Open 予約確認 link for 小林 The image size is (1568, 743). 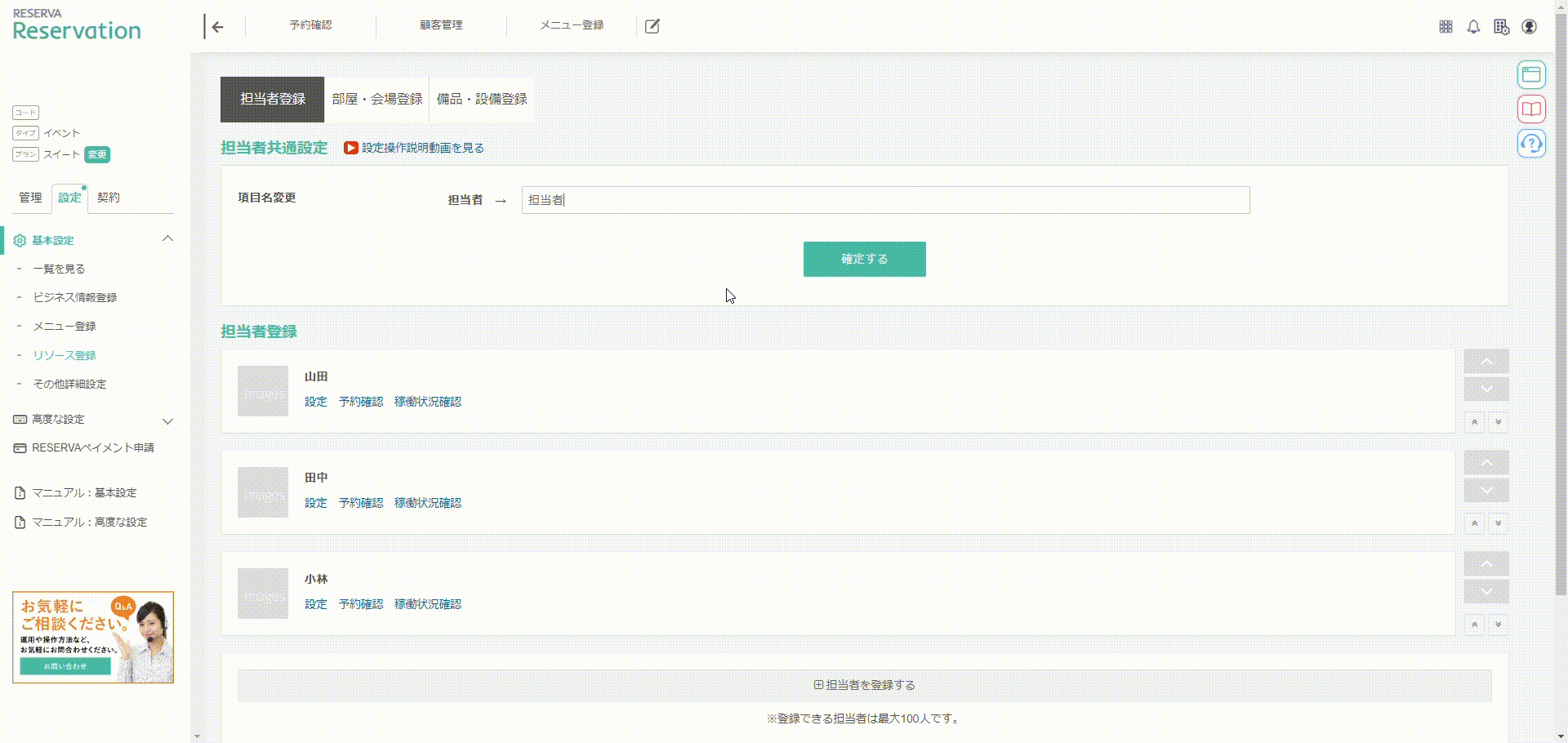click(361, 604)
